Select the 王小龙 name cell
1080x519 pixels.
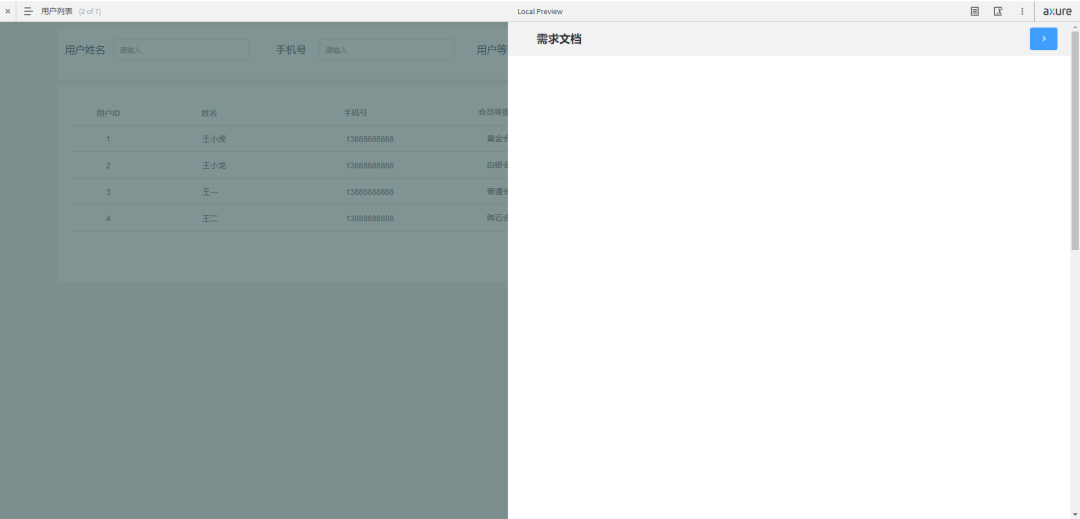pyautogui.click(x=214, y=165)
